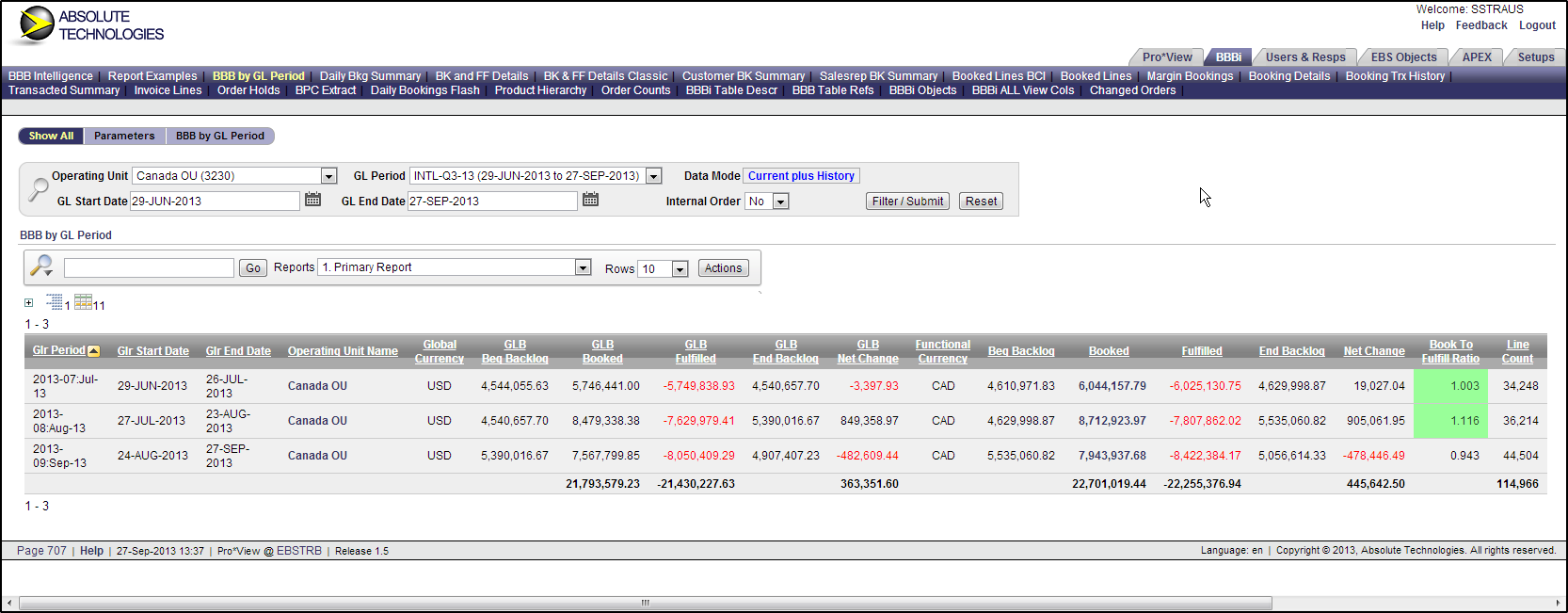
Task: Open the Internal Order dropdown
Action: coord(780,202)
